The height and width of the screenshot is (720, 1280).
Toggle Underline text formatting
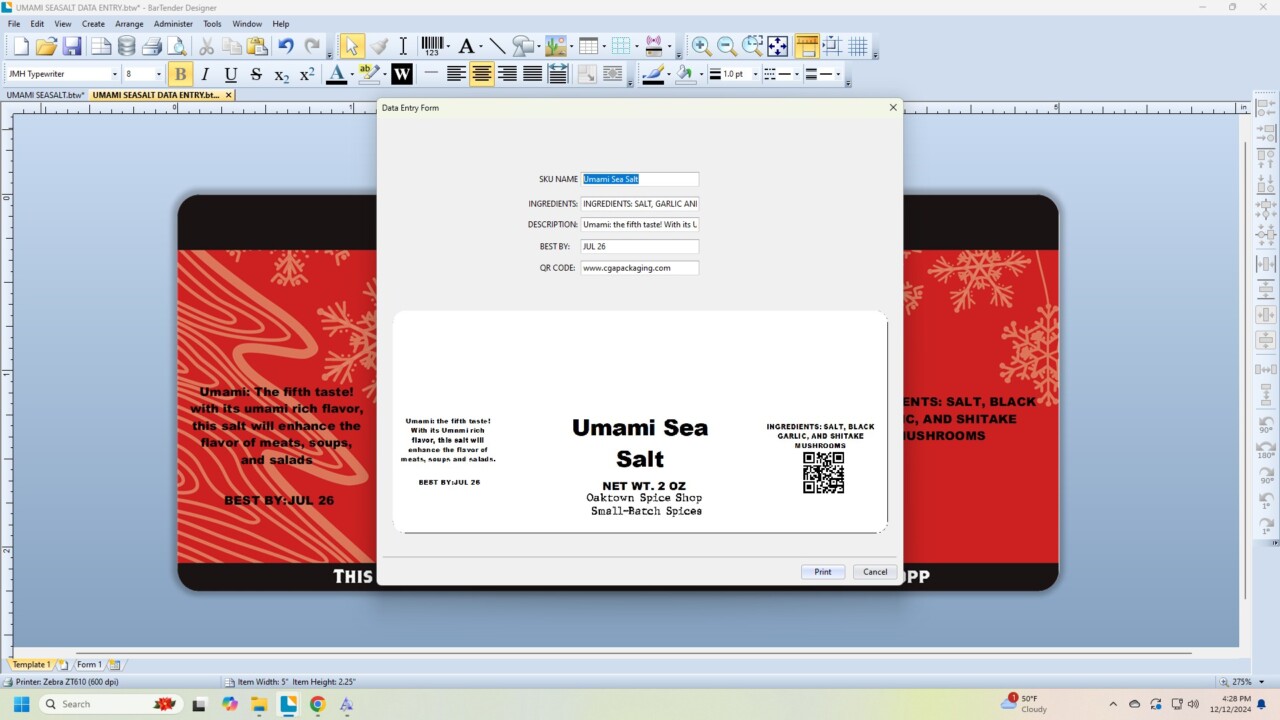[x=231, y=74]
